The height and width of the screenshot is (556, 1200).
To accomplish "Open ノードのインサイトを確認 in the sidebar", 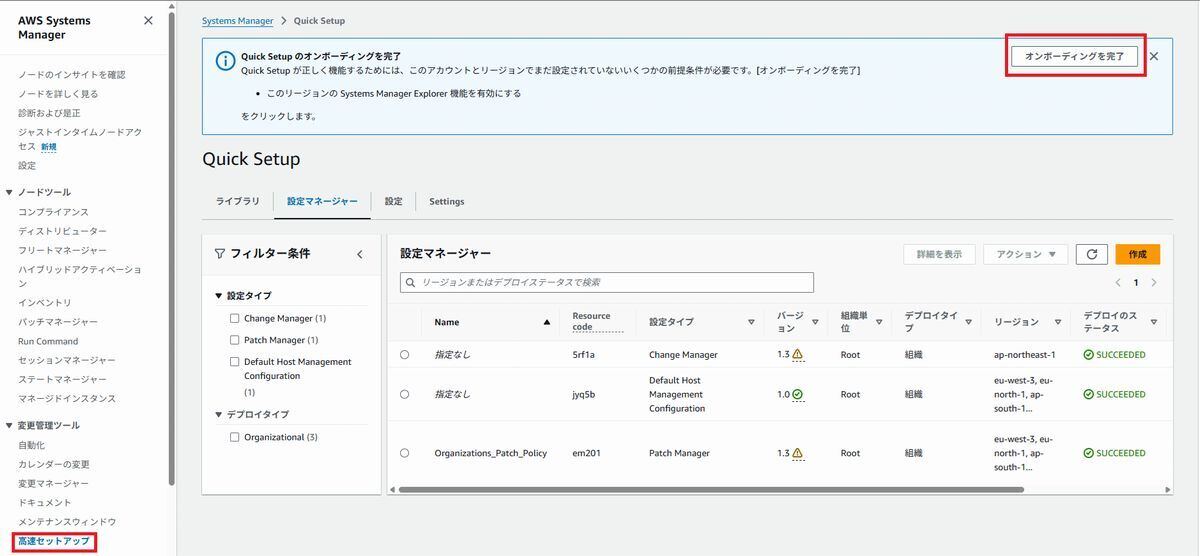I will coord(72,74).
